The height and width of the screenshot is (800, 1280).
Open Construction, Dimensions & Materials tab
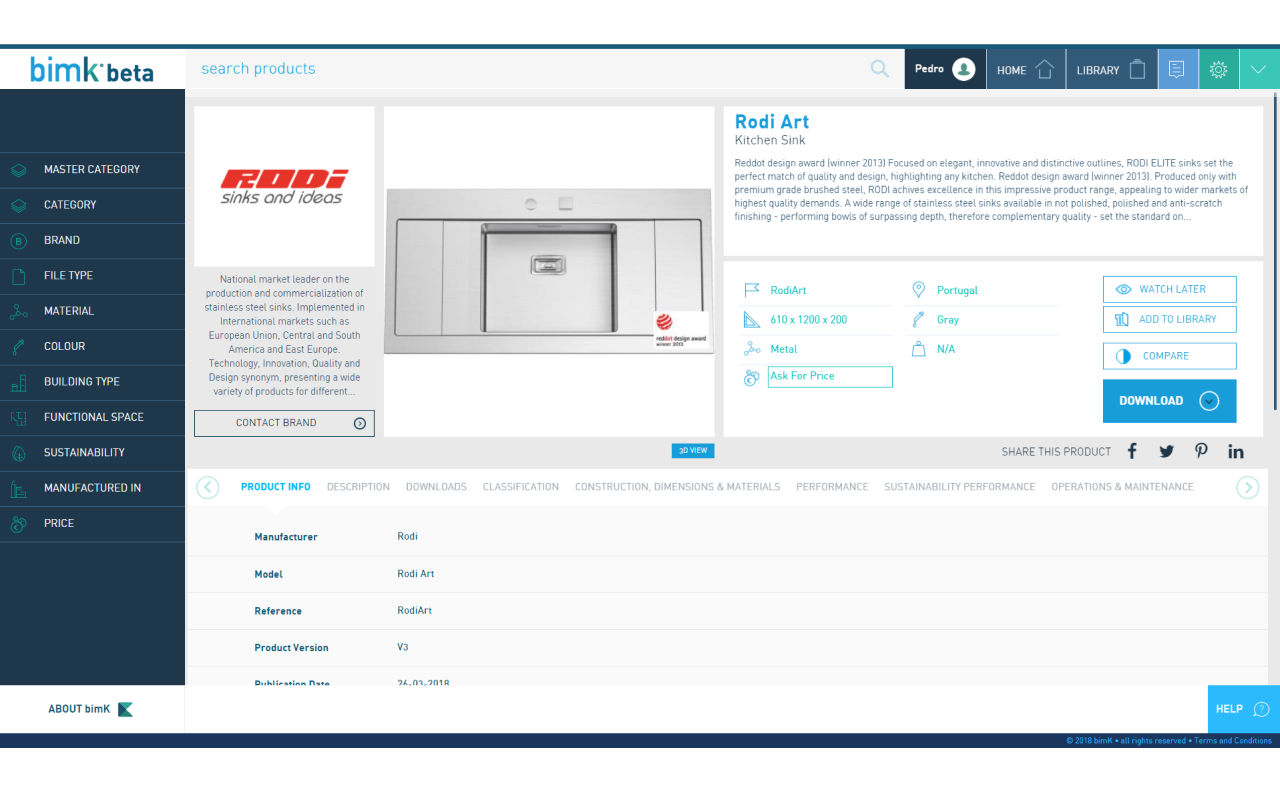coord(677,487)
